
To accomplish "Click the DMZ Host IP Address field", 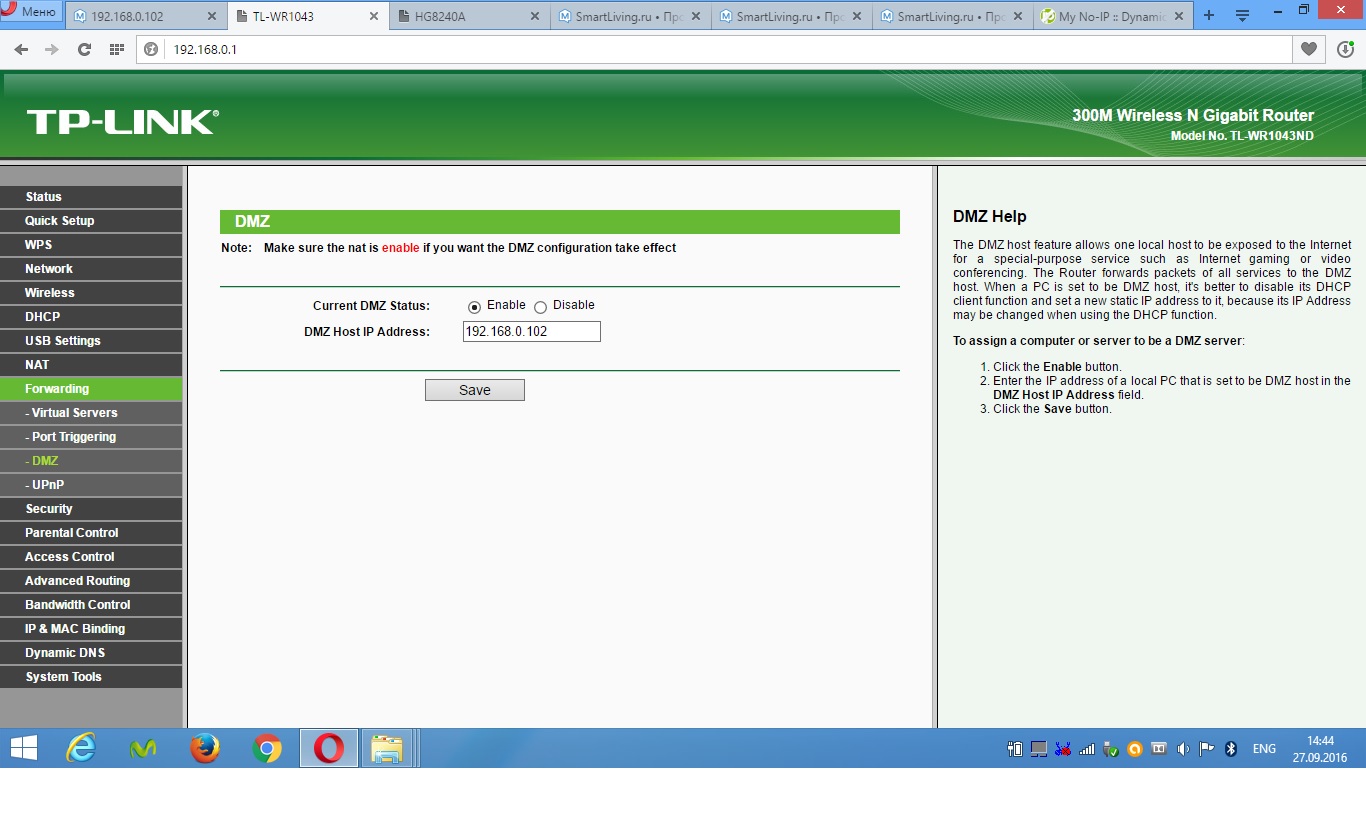I will (532, 332).
